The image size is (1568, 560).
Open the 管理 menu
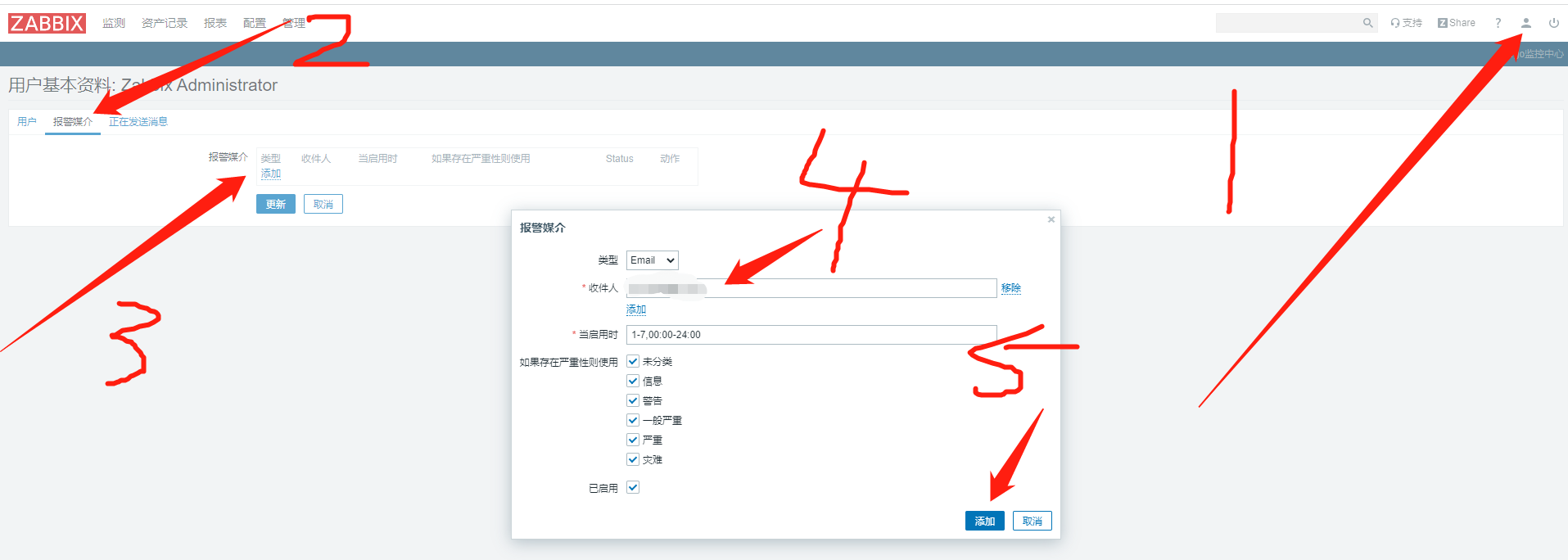(294, 23)
